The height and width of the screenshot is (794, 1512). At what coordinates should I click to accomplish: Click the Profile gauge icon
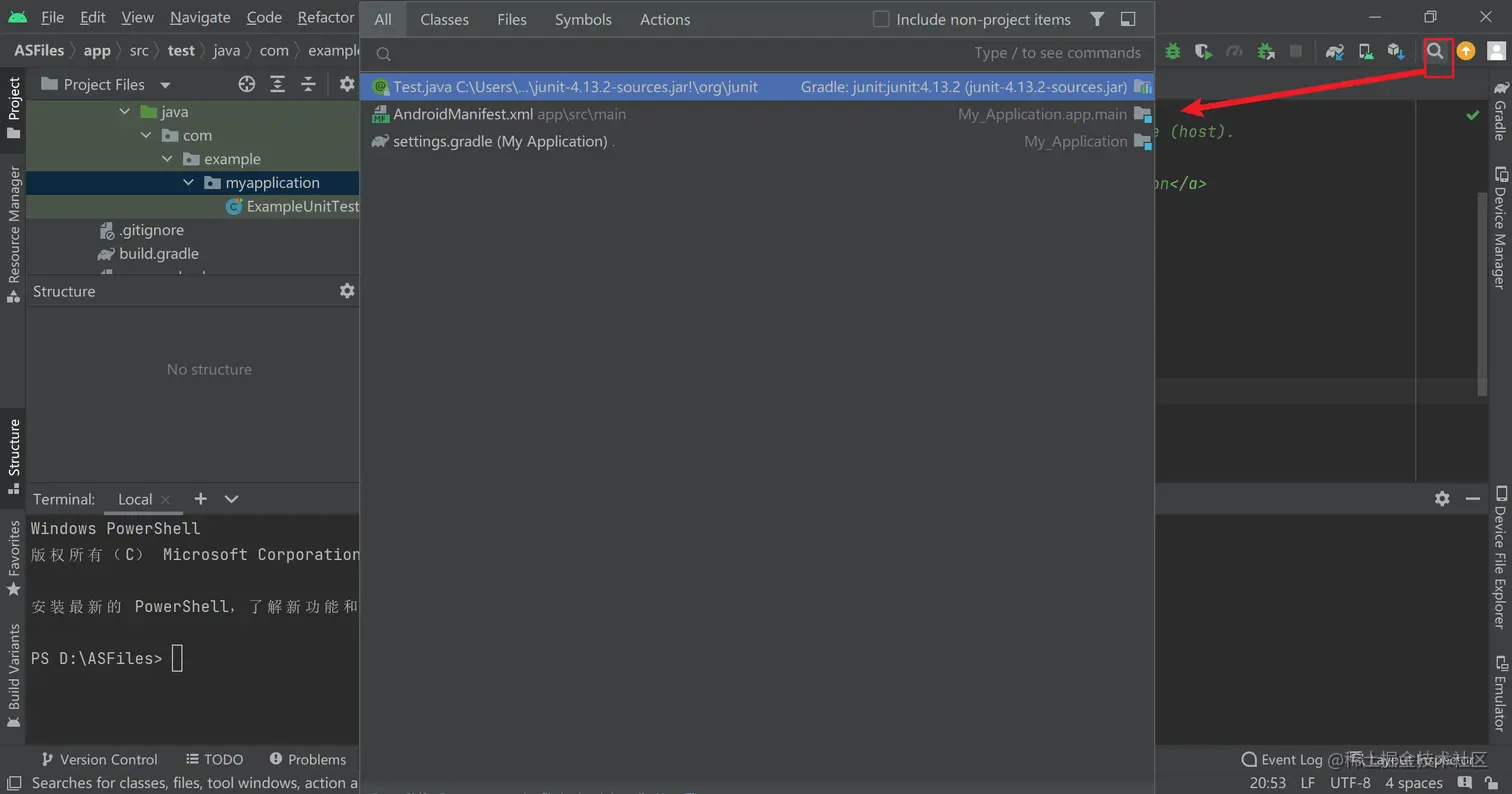coord(1234,51)
